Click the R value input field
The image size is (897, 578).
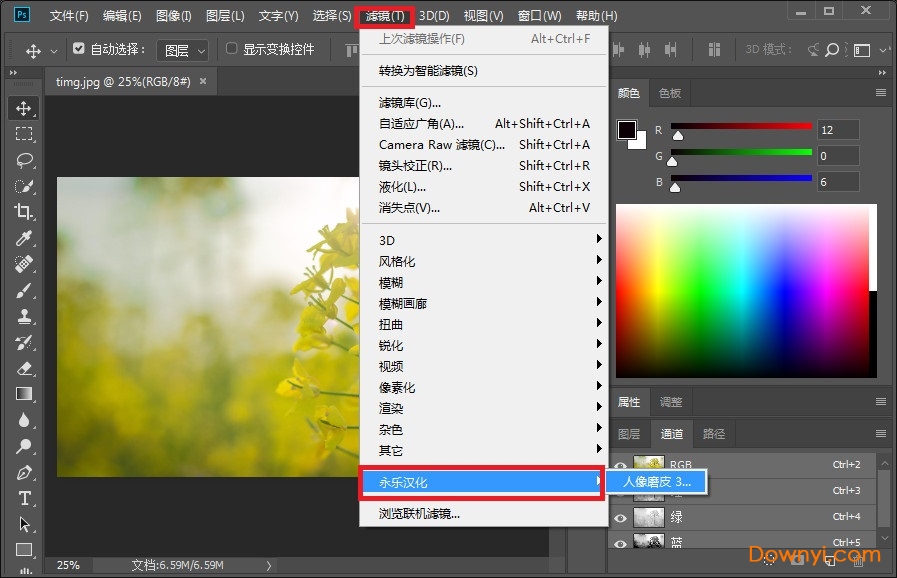(x=837, y=130)
